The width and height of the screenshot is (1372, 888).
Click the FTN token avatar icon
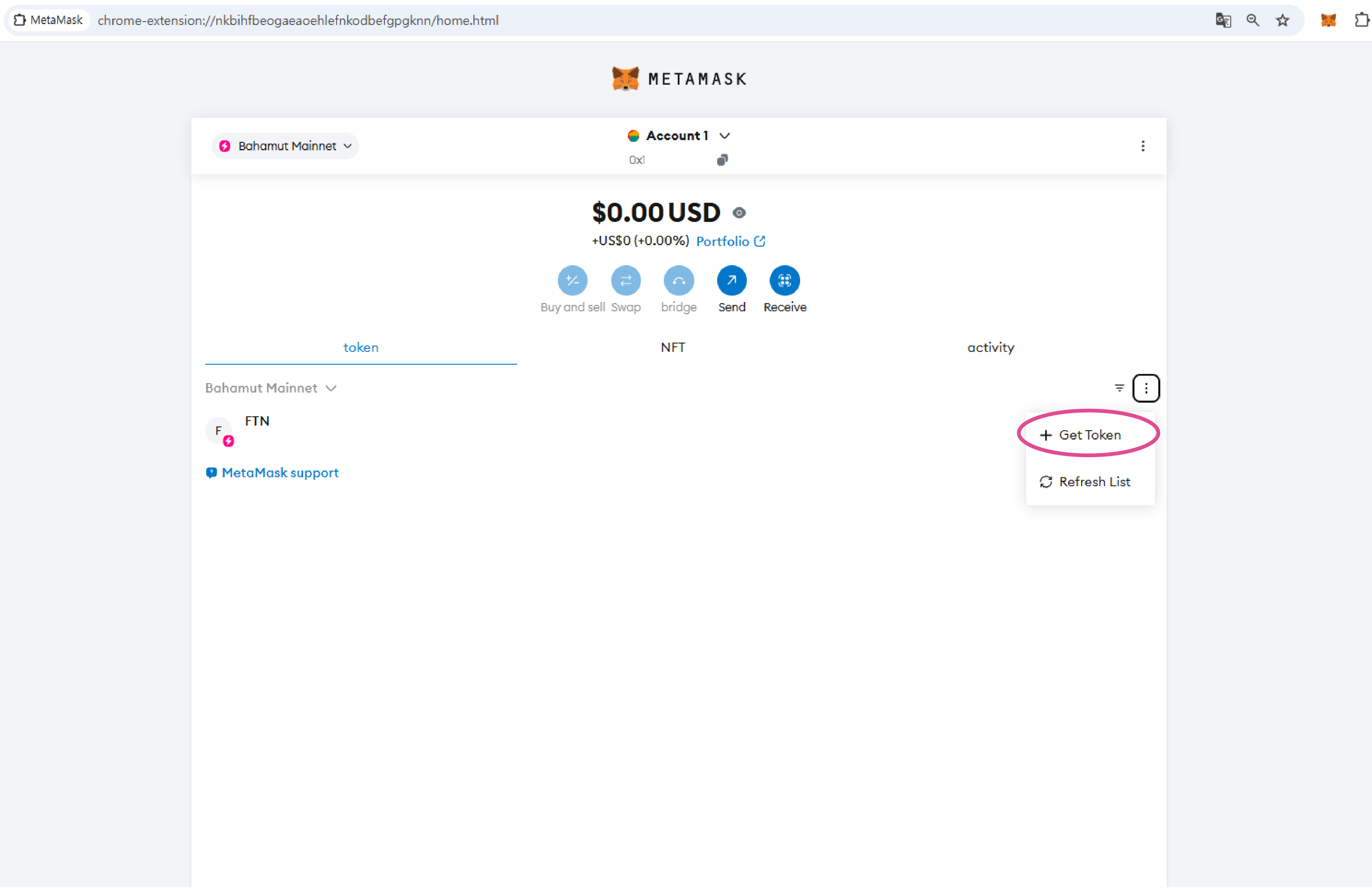pyautogui.click(x=219, y=431)
